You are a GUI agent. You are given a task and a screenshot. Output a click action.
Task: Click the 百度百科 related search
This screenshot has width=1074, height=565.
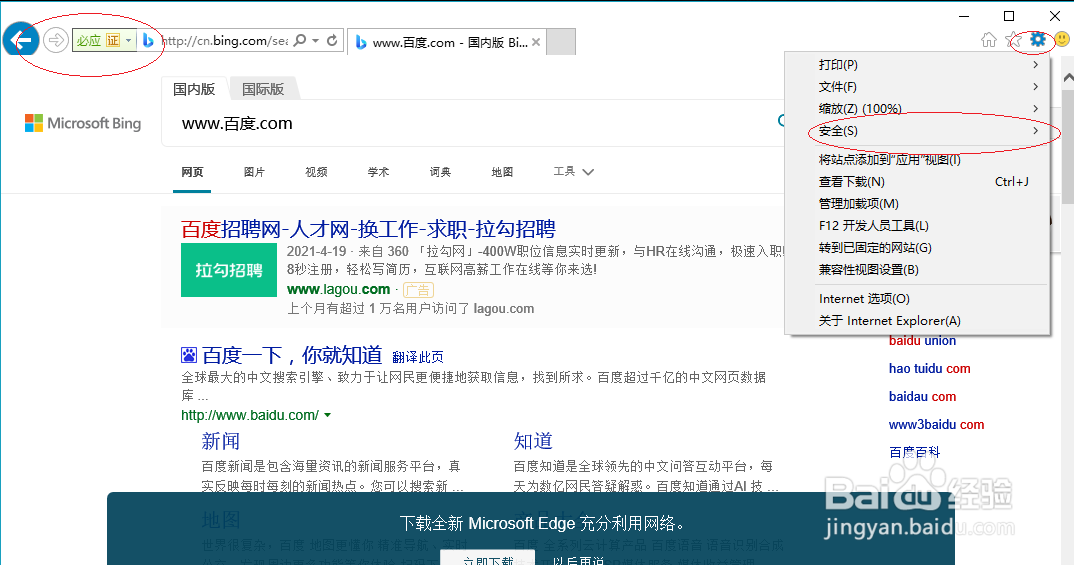click(914, 452)
